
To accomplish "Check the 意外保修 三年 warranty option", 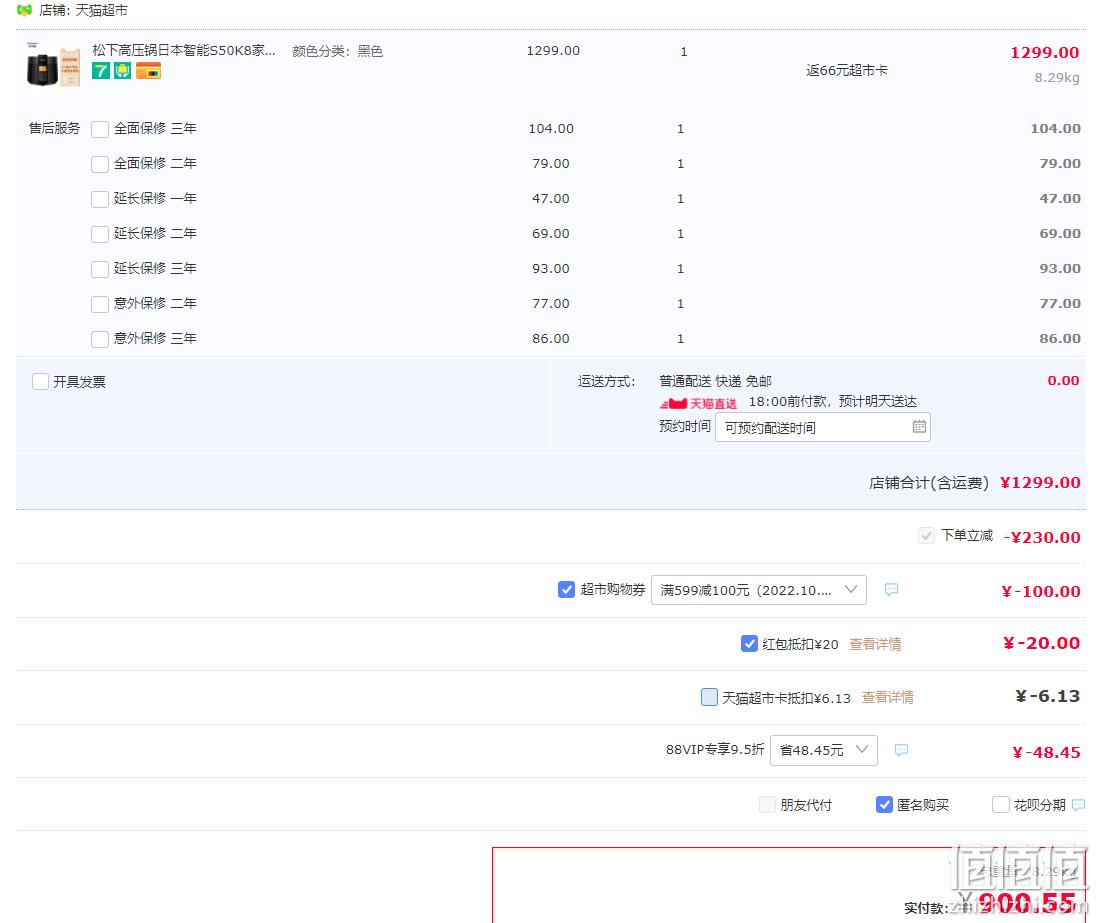I will click(100, 339).
